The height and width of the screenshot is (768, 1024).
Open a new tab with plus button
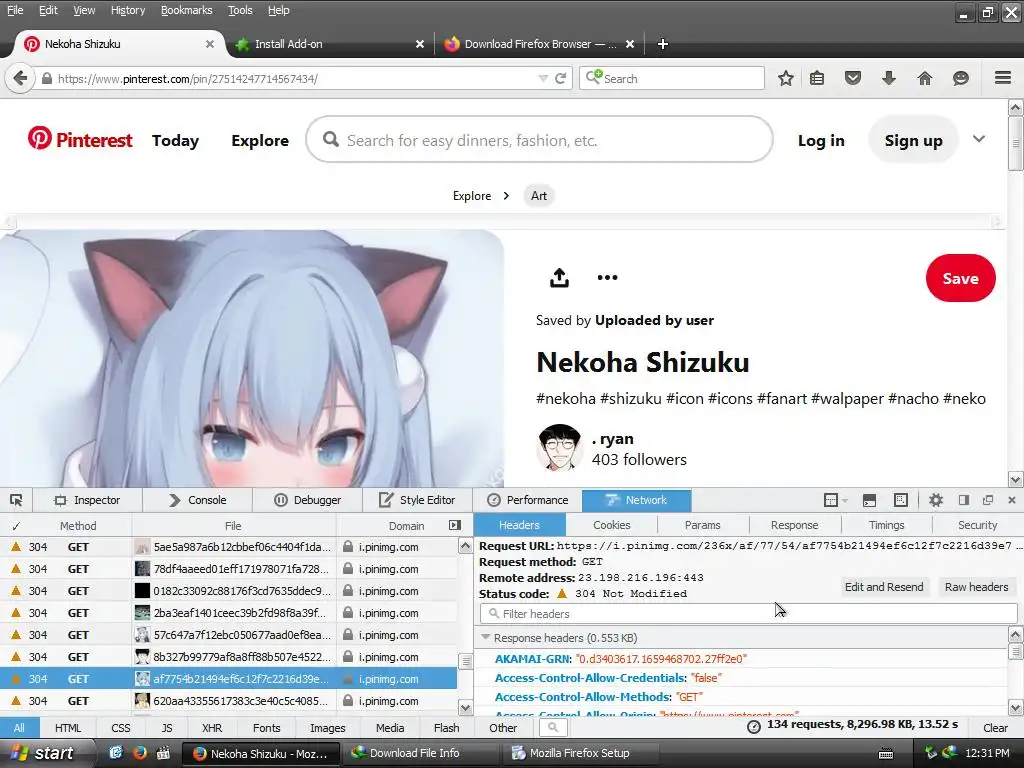click(662, 44)
